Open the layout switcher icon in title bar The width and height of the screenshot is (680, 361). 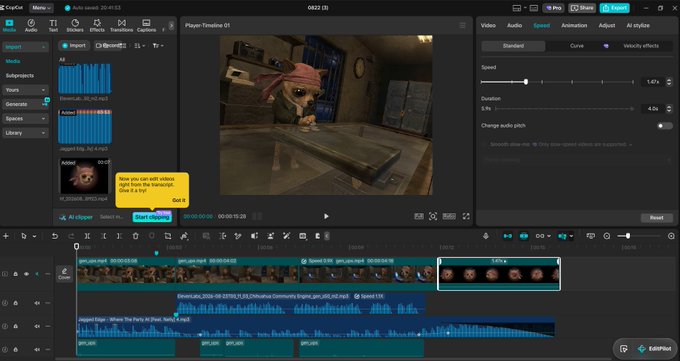click(517, 8)
